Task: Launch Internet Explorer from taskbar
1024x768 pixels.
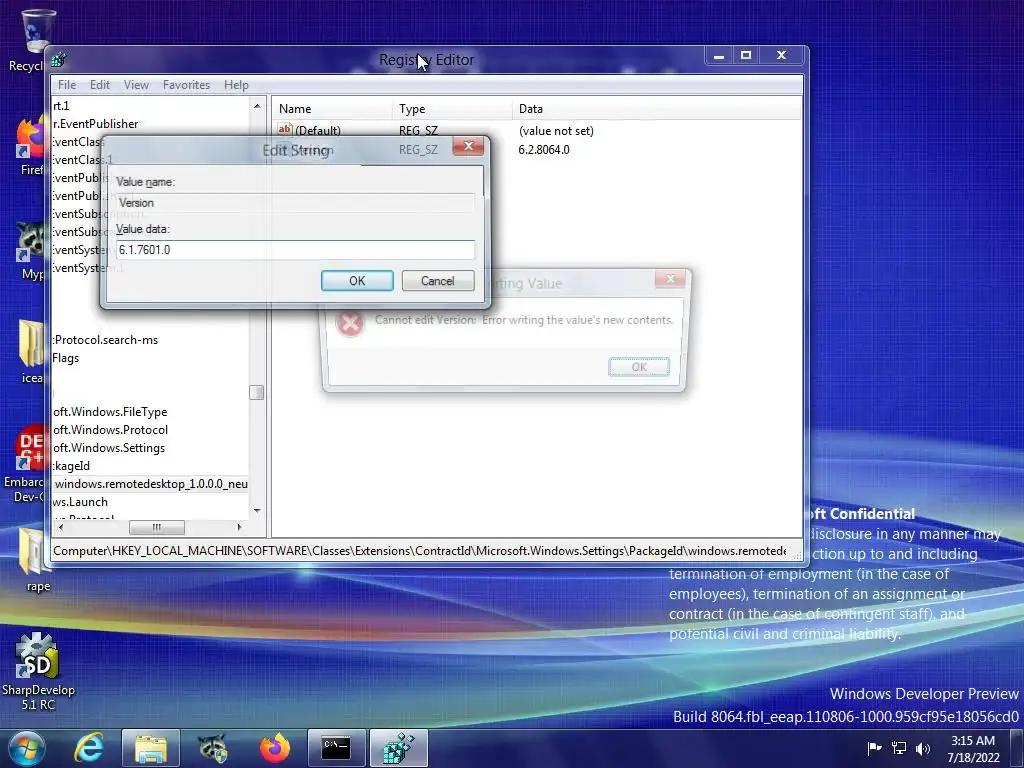Action: 89,748
